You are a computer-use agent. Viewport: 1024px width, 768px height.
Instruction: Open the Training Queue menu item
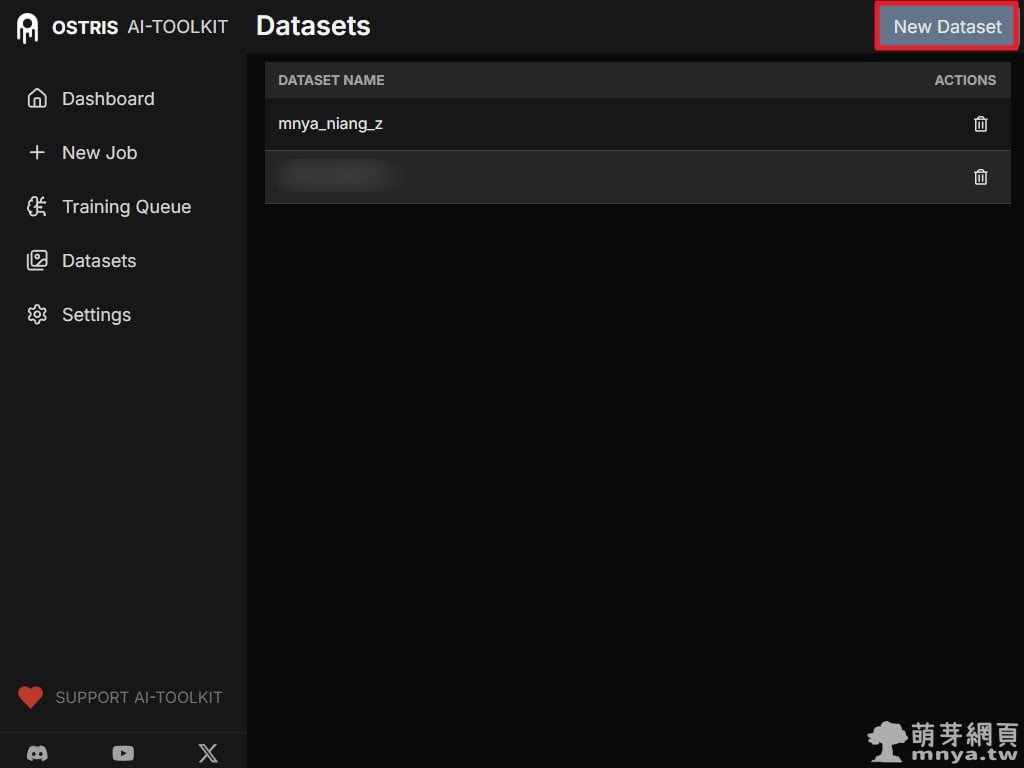point(126,206)
